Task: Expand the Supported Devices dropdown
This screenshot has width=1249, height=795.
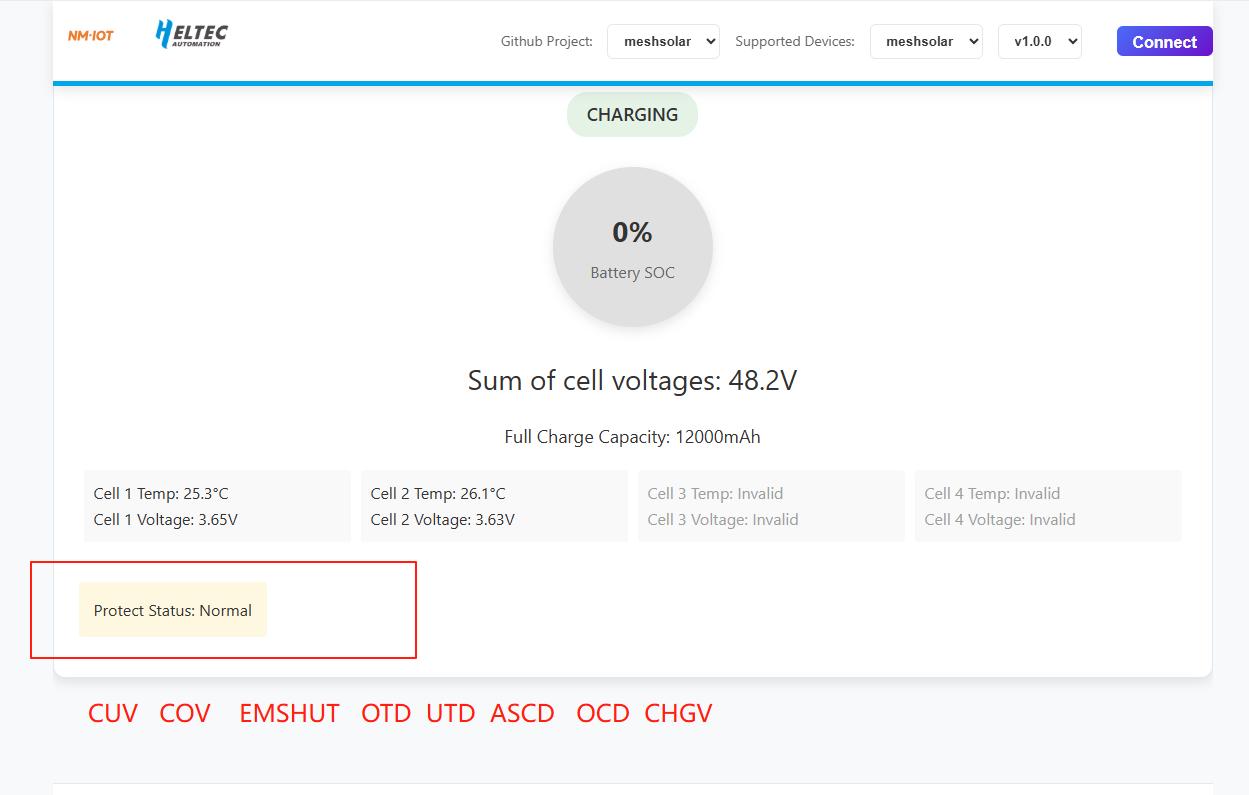Action: point(926,42)
